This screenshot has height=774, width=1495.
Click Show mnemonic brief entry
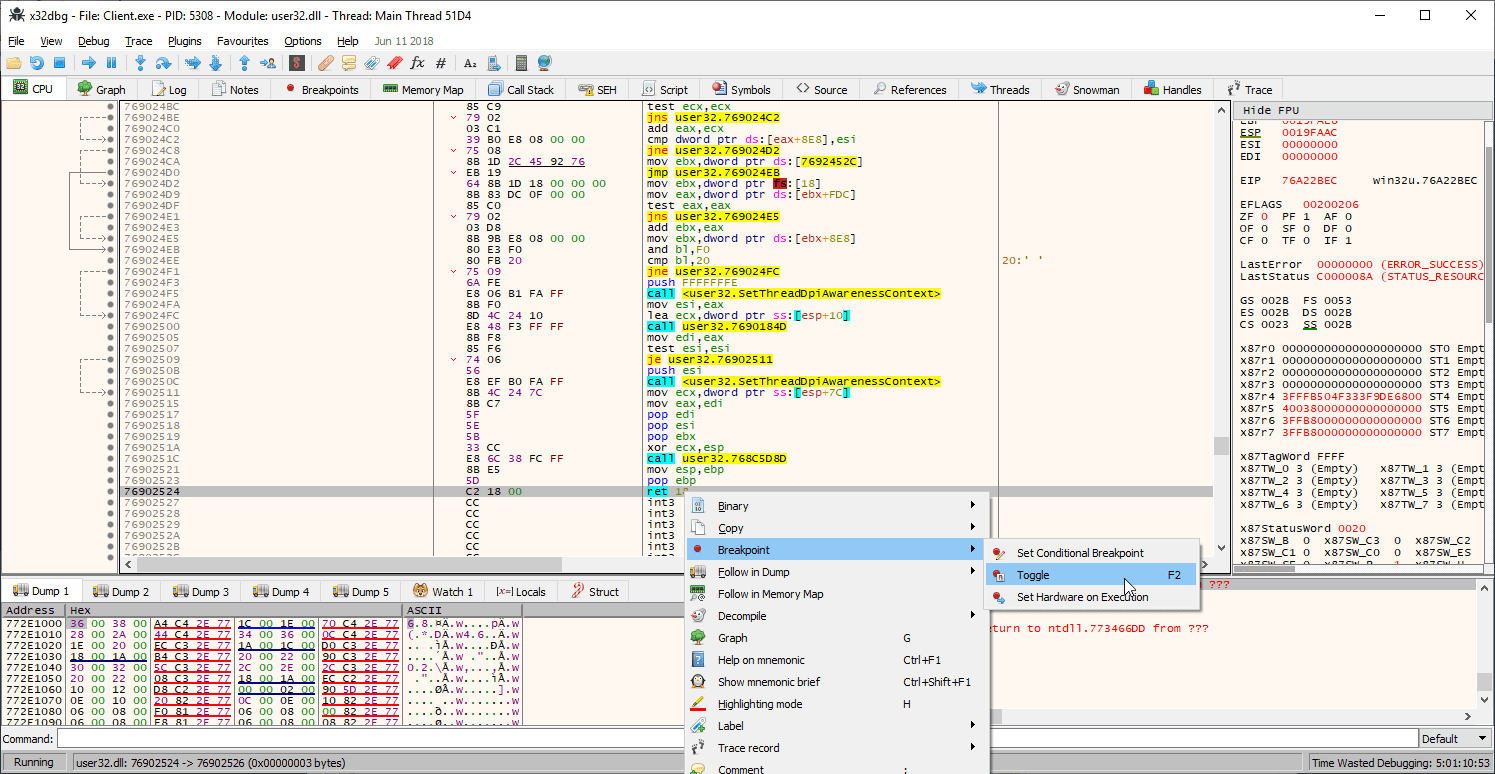(836, 682)
